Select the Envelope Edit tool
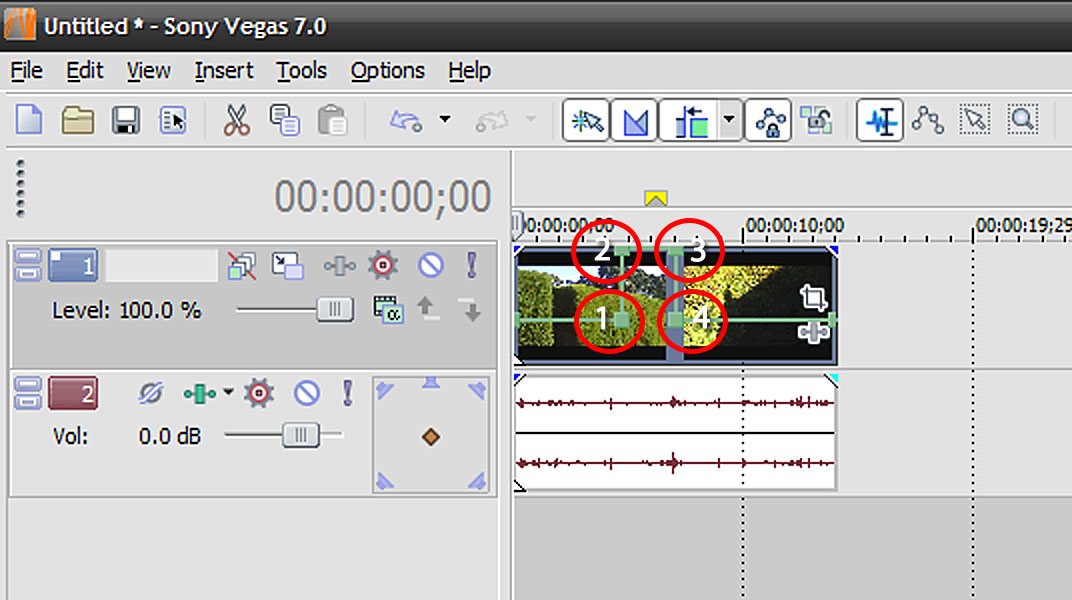 928,121
